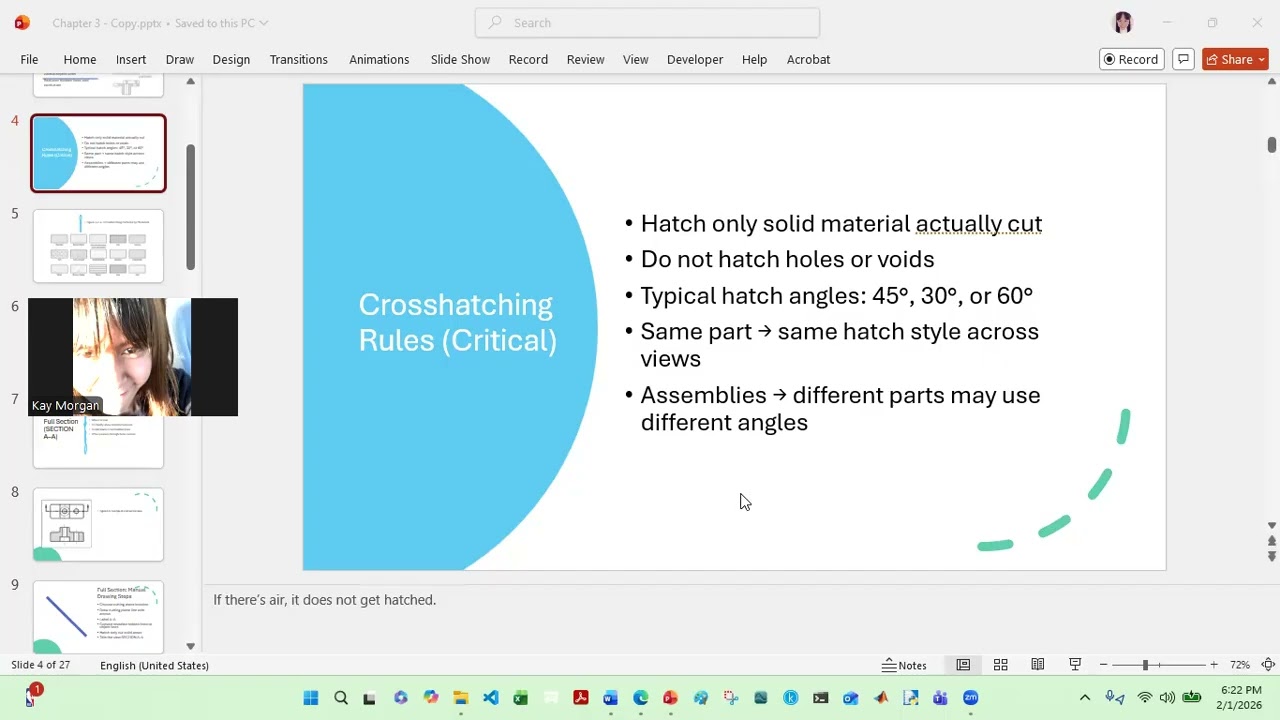Go to the Transitions tab
Viewport: 1280px width, 720px height.
click(299, 59)
